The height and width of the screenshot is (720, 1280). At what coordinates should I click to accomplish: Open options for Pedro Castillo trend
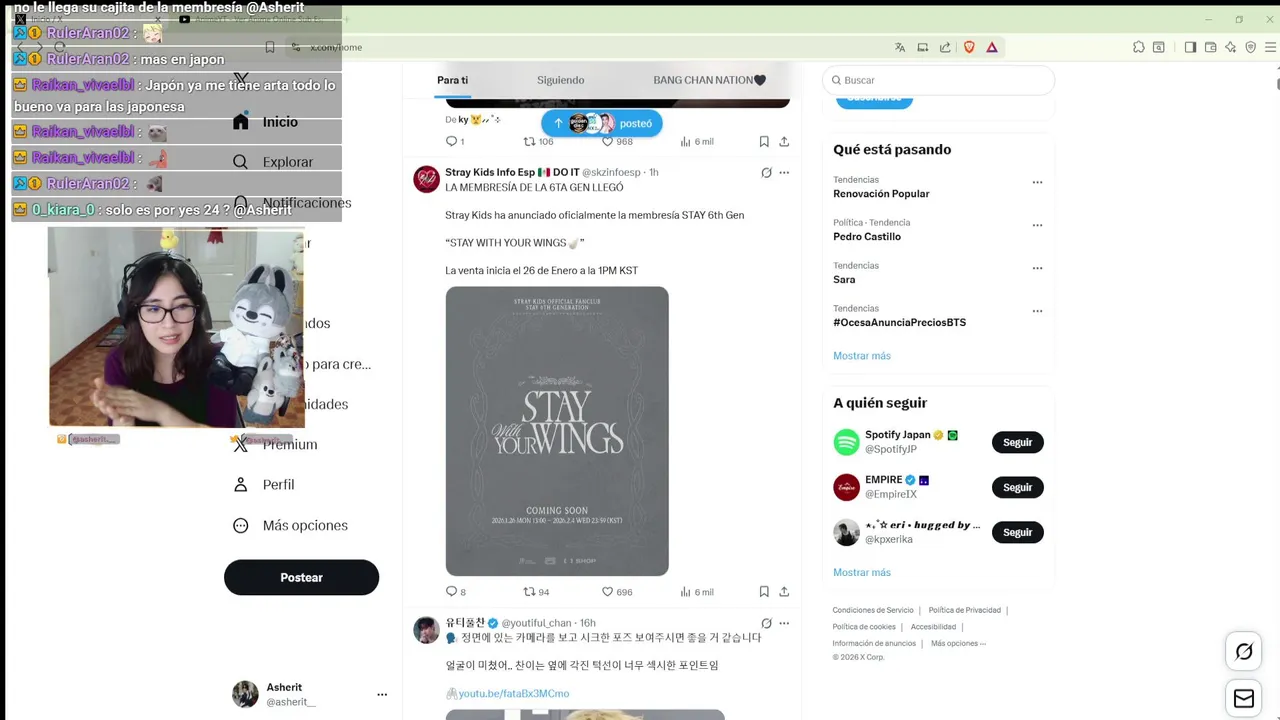click(1037, 225)
